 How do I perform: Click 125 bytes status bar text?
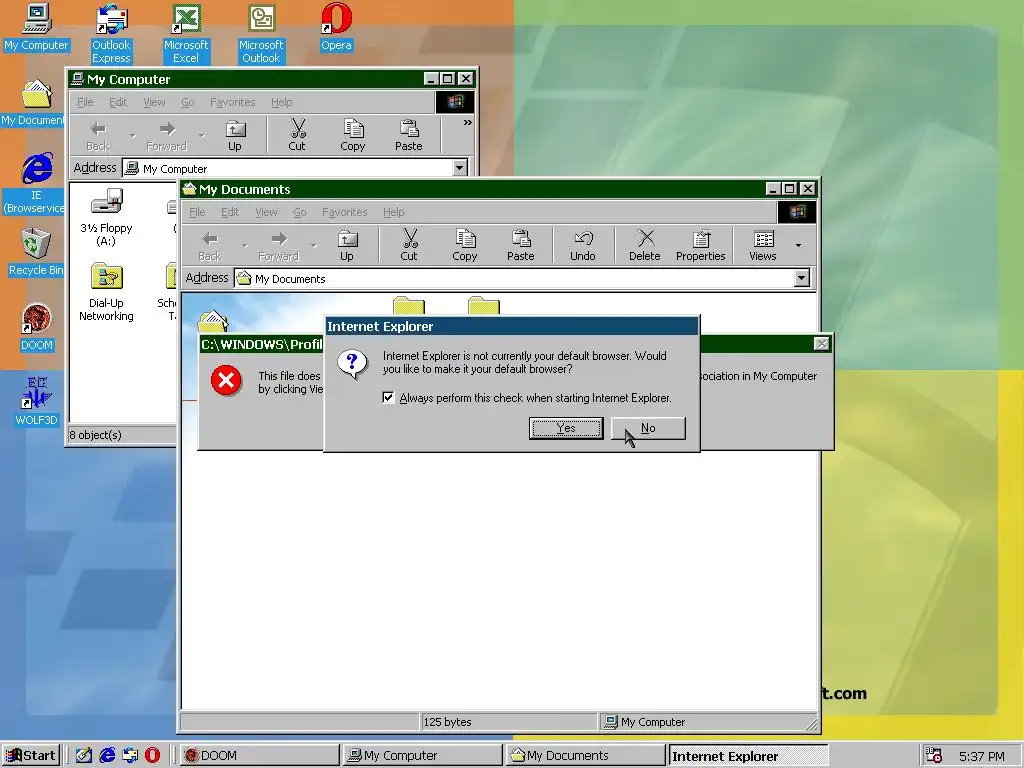pos(447,722)
